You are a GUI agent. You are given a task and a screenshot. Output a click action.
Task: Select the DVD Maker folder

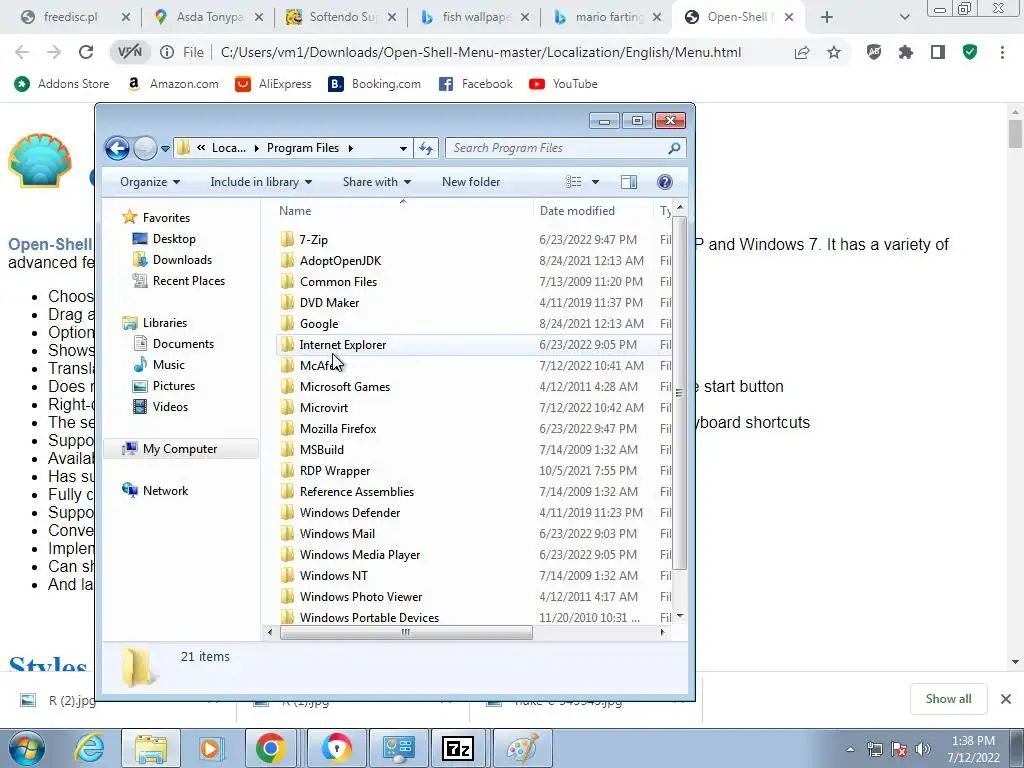[329, 302]
